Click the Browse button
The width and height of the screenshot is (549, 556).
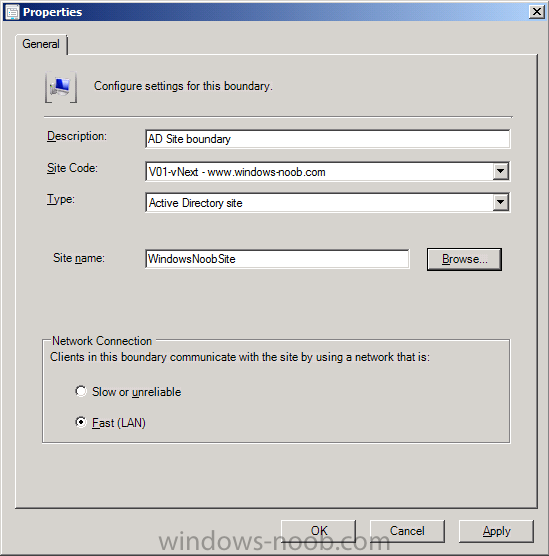(x=464, y=259)
